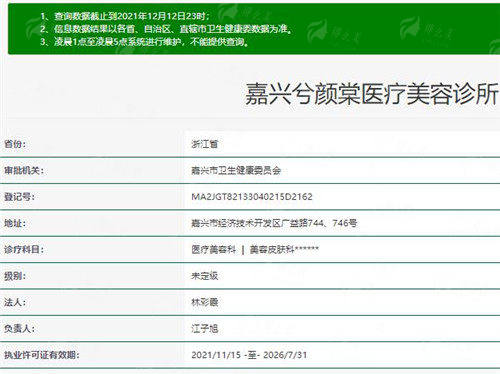Viewport: 500px width, 374px height.
Task: Click notice line 3 about 系统进行维护
Action: coord(144,42)
